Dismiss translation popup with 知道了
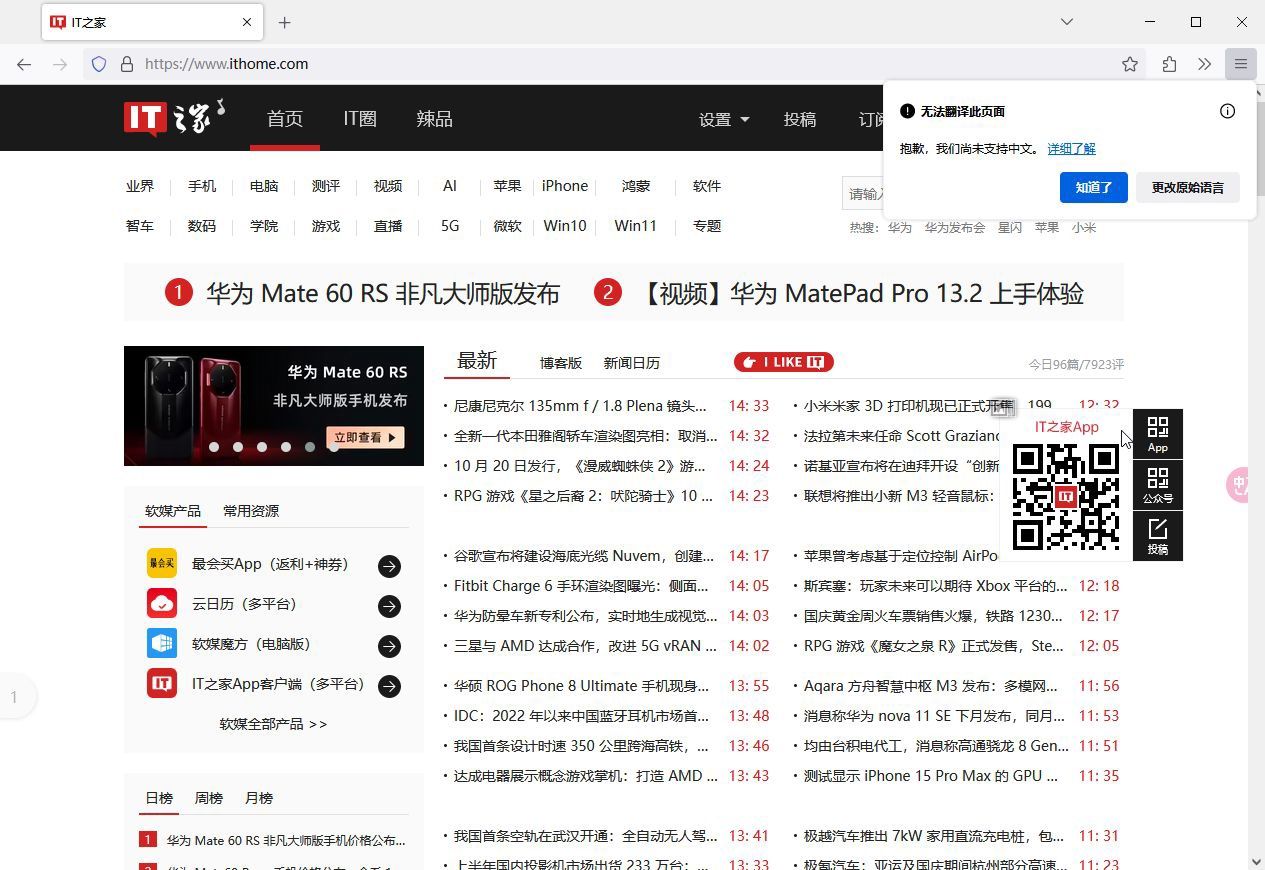Viewport: 1265px width, 870px height. click(x=1094, y=187)
